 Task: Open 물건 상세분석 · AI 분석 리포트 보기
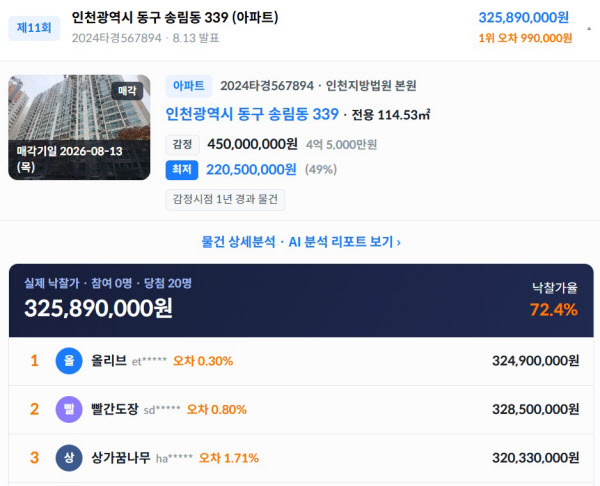[301, 242]
